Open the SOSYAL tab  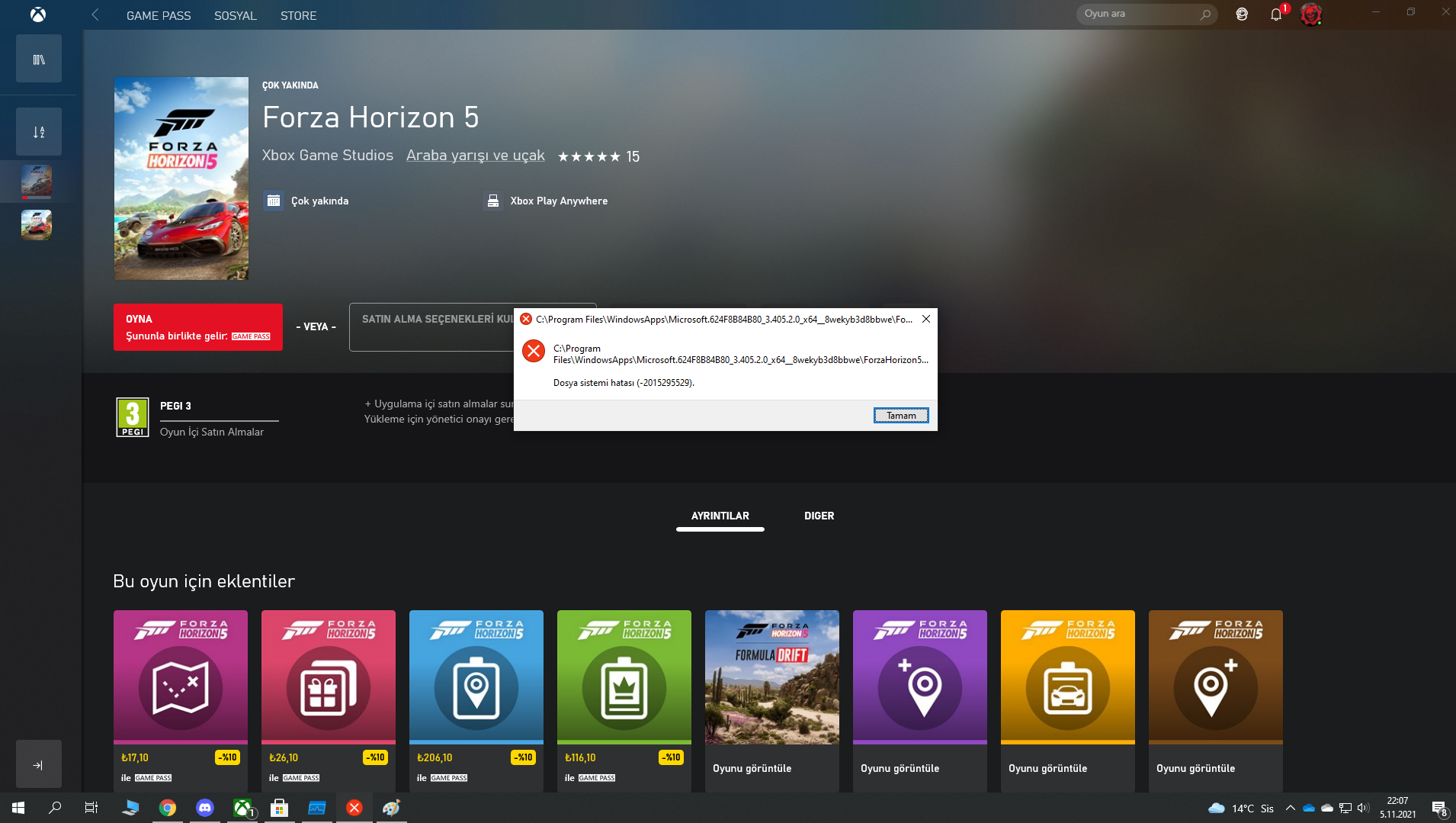(236, 15)
